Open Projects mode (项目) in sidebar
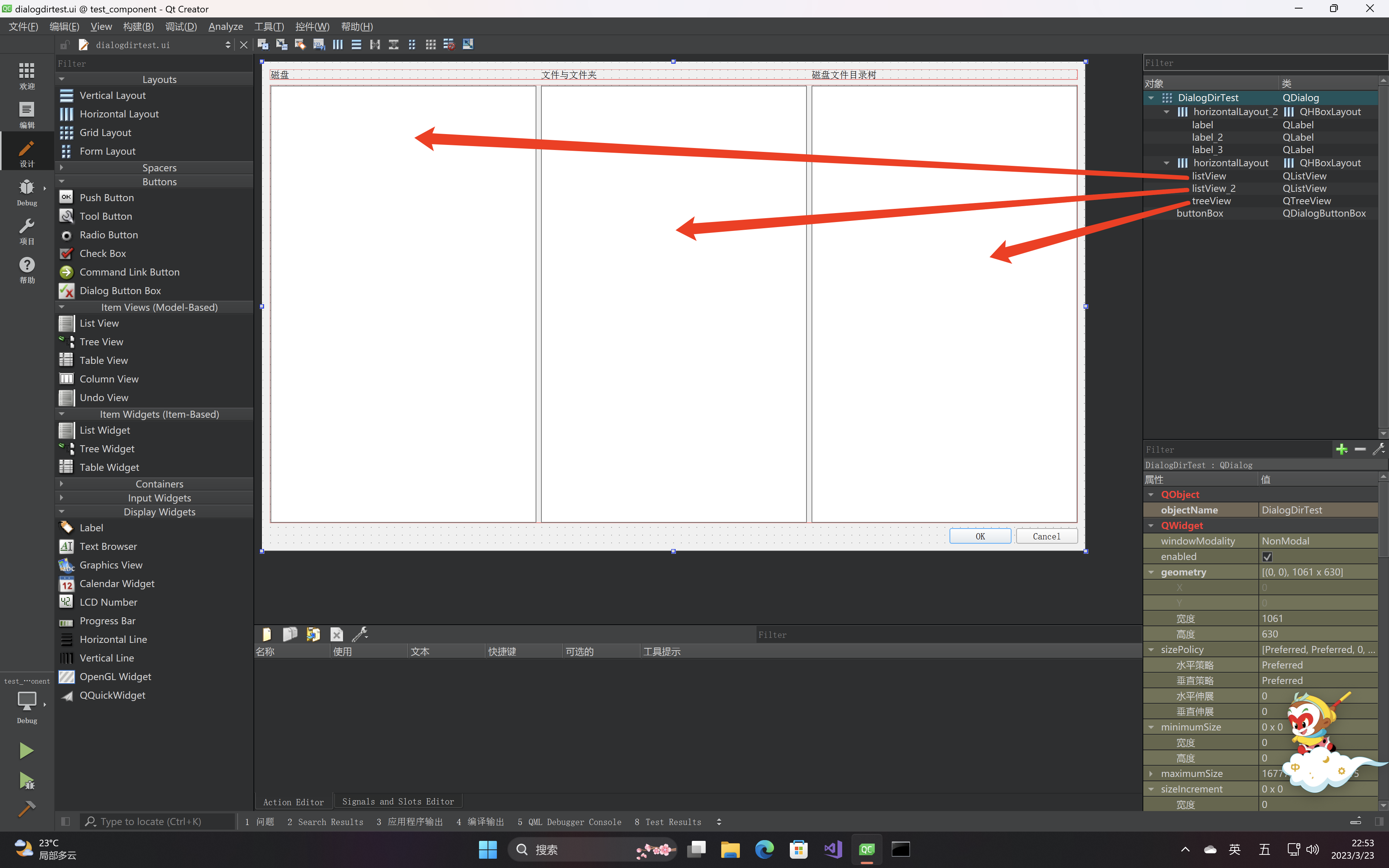The height and width of the screenshot is (868, 1389). (27, 231)
